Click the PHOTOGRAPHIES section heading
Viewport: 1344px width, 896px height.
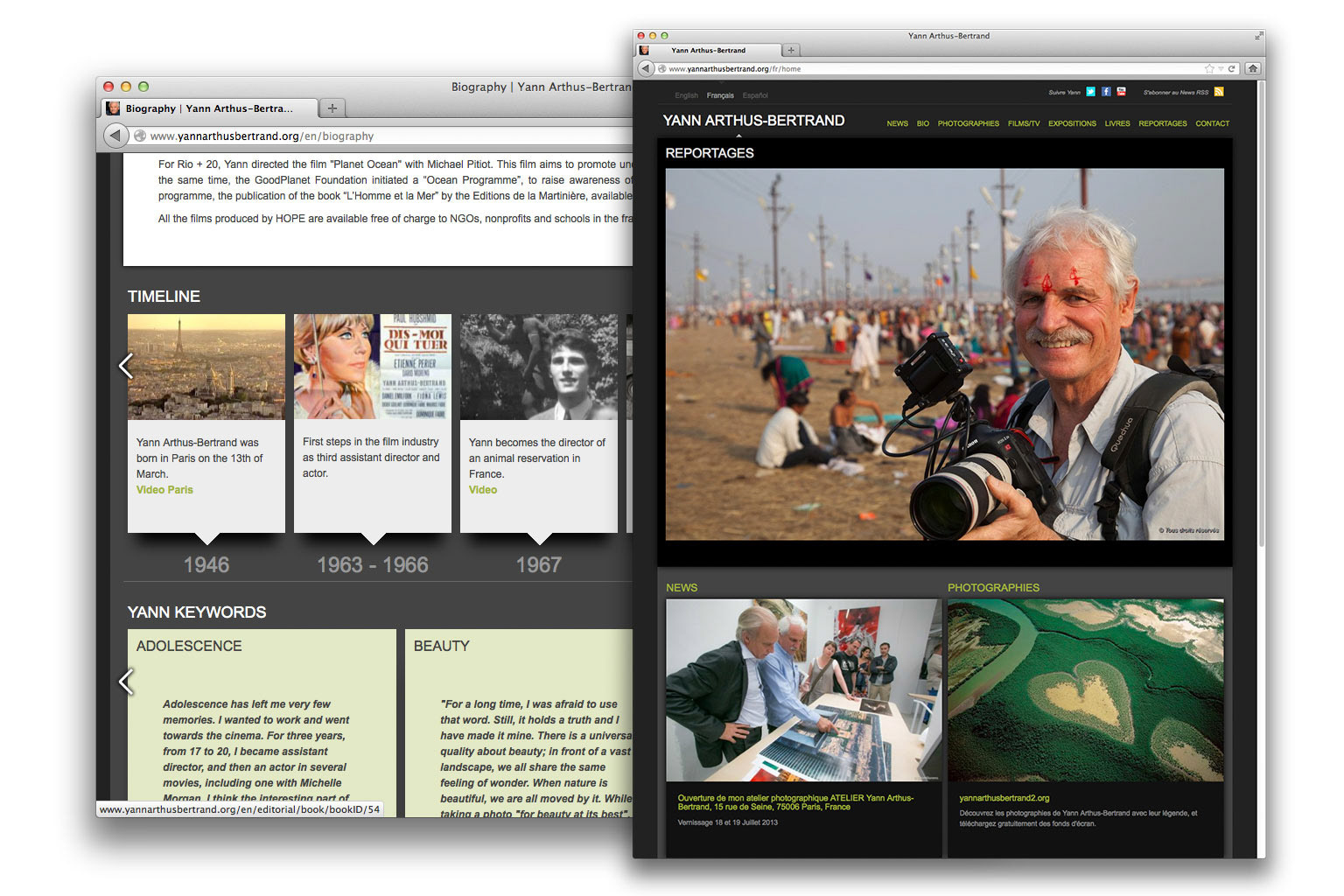click(993, 588)
